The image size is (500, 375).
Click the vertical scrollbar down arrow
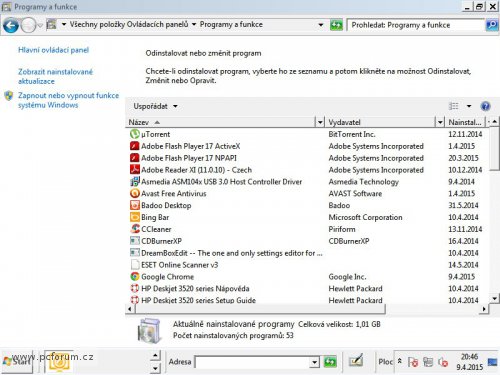tap(495, 299)
